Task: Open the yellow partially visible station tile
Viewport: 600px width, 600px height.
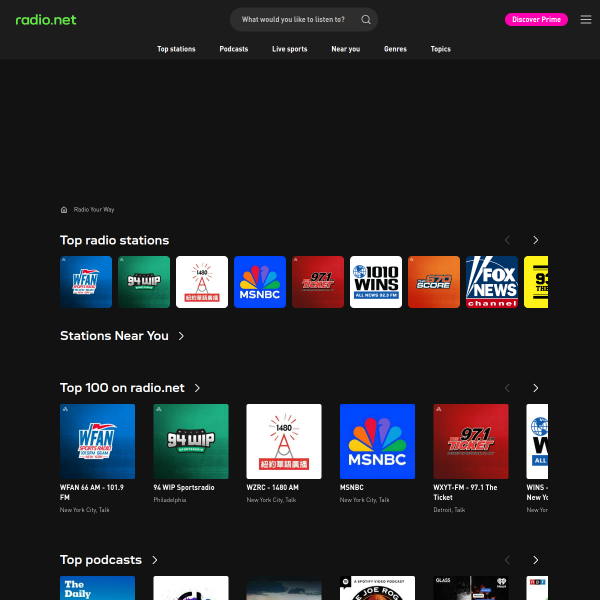Action: (x=536, y=282)
